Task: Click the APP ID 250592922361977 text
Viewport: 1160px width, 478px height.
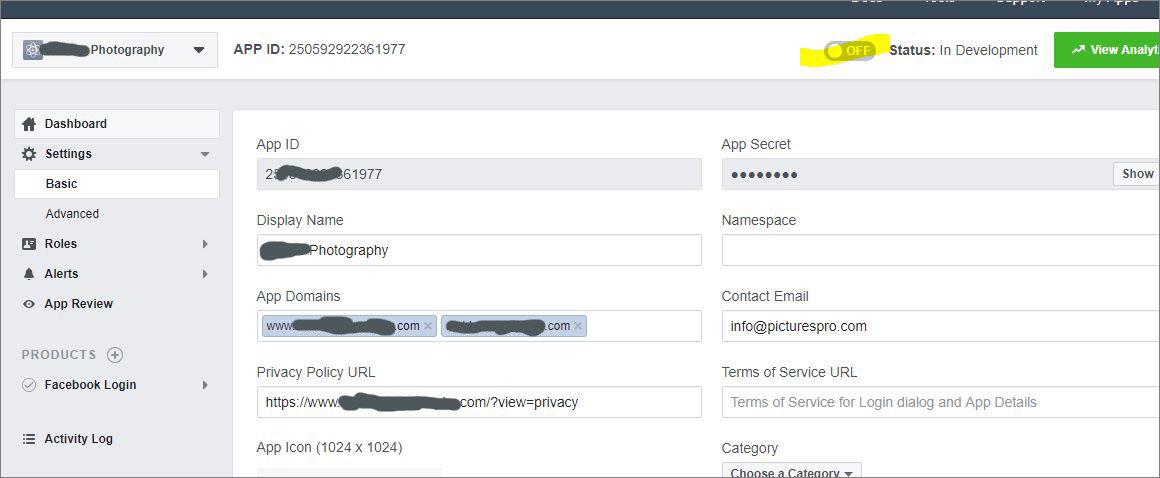Action: [320, 50]
